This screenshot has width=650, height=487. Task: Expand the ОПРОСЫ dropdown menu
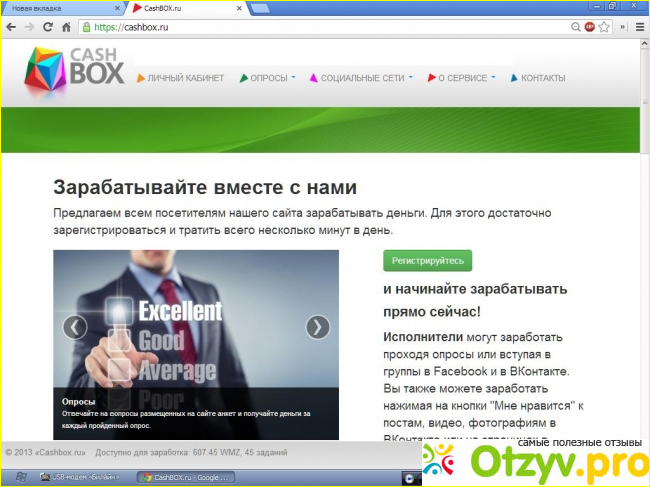pos(268,78)
